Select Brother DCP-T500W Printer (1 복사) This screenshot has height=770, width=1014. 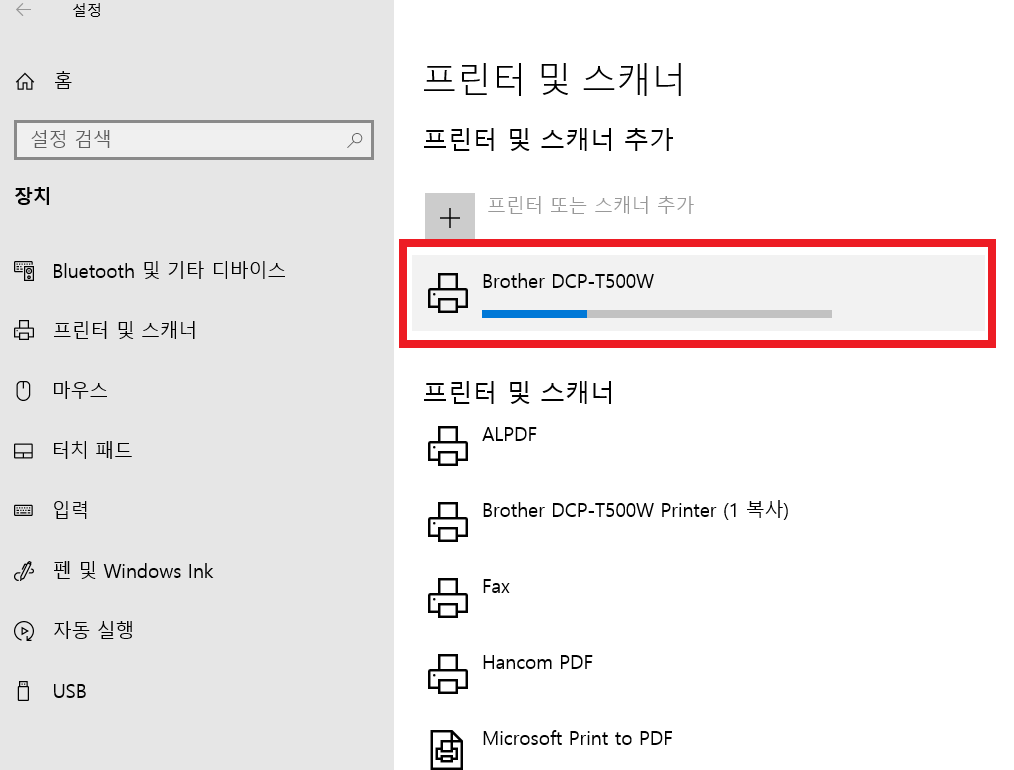click(x=635, y=510)
